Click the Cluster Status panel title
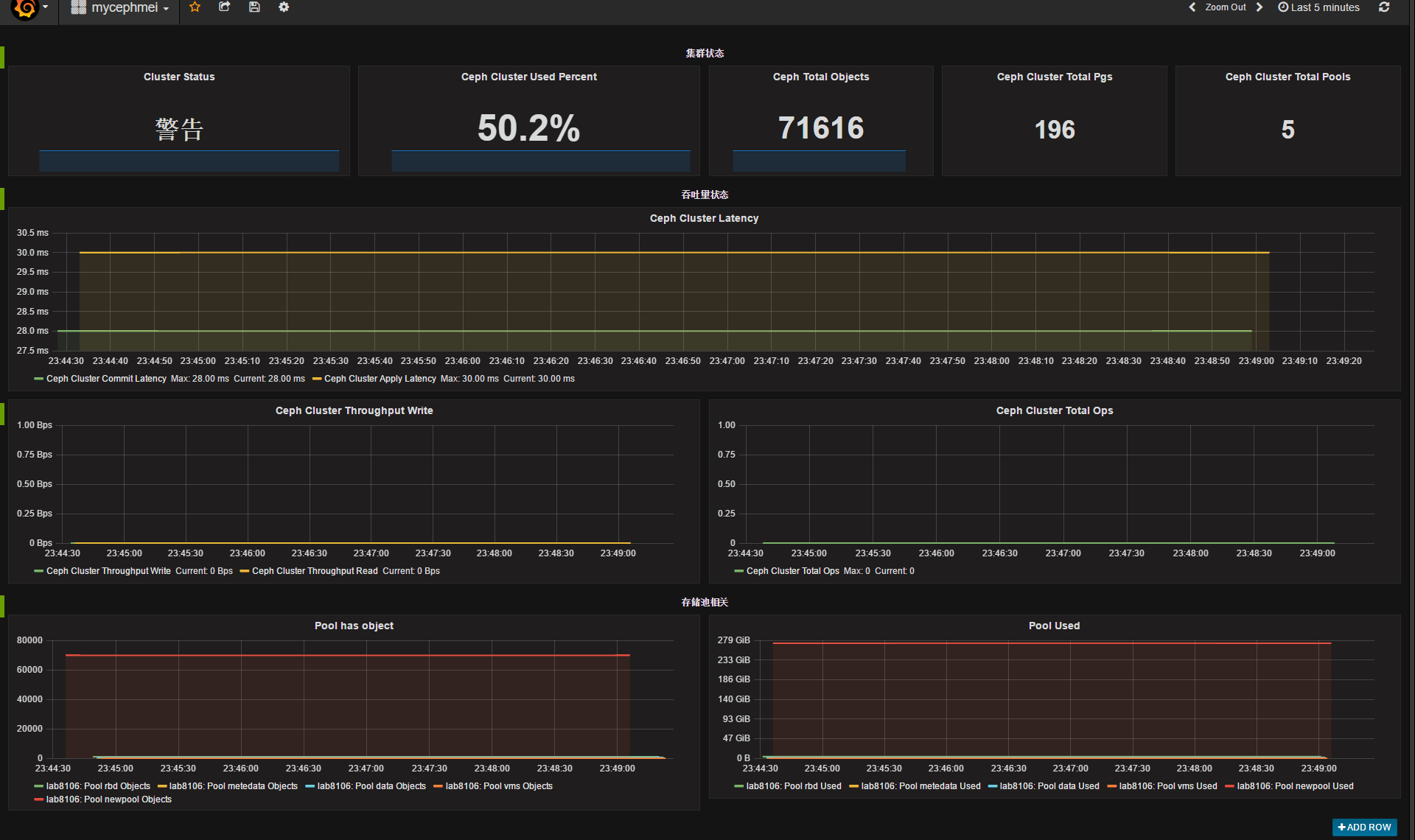The width and height of the screenshot is (1415, 840). (x=179, y=77)
